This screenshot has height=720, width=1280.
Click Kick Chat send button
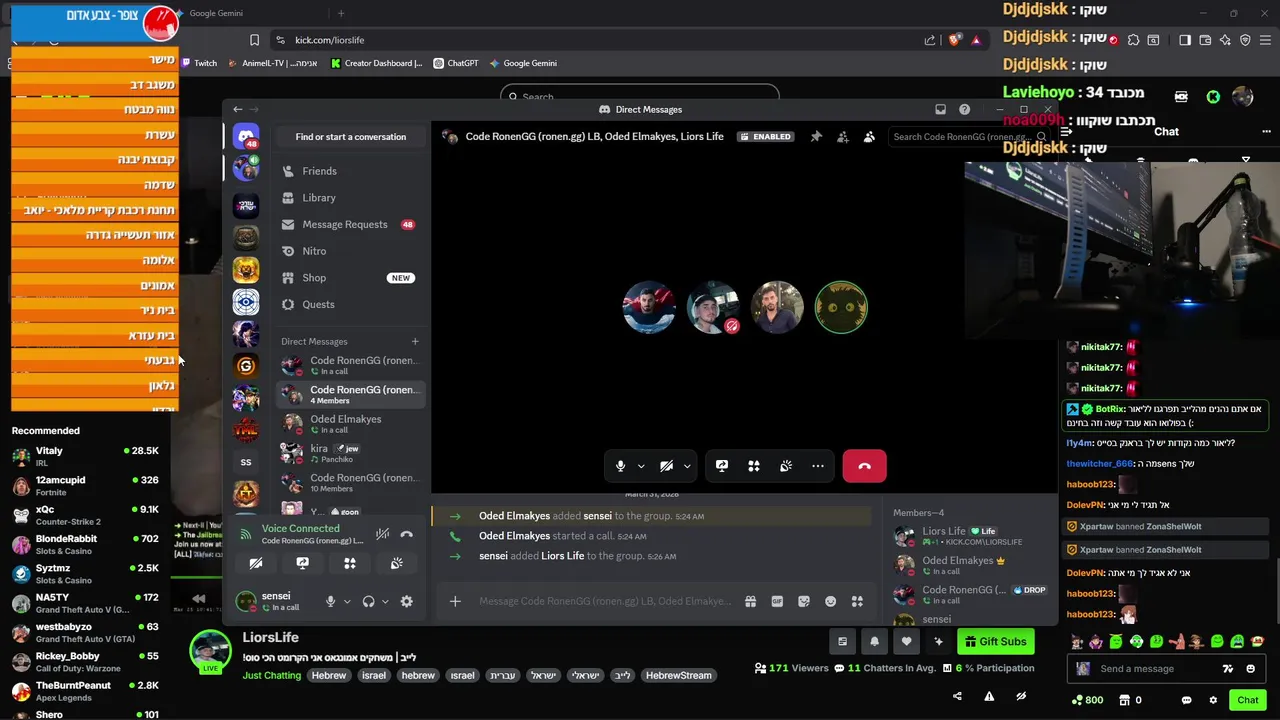tap(1247, 700)
